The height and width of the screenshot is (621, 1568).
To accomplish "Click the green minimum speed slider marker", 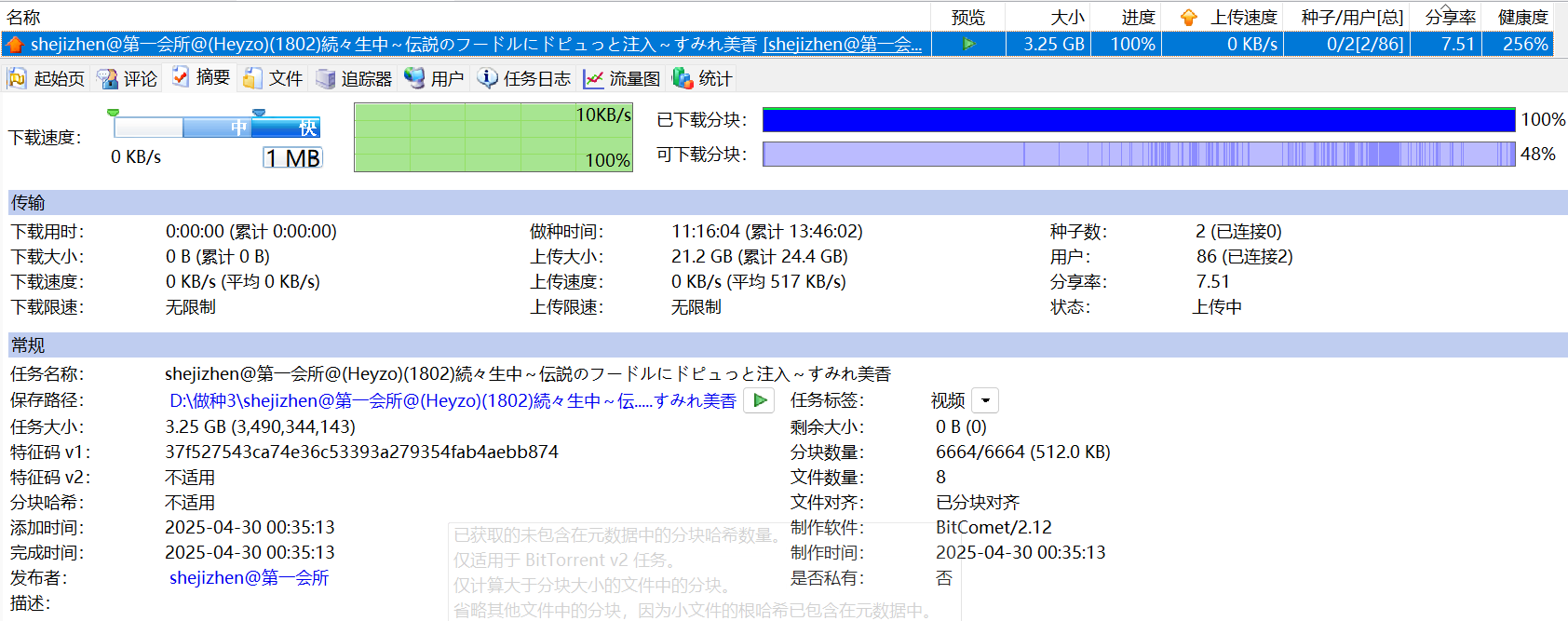I will coord(114,113).
